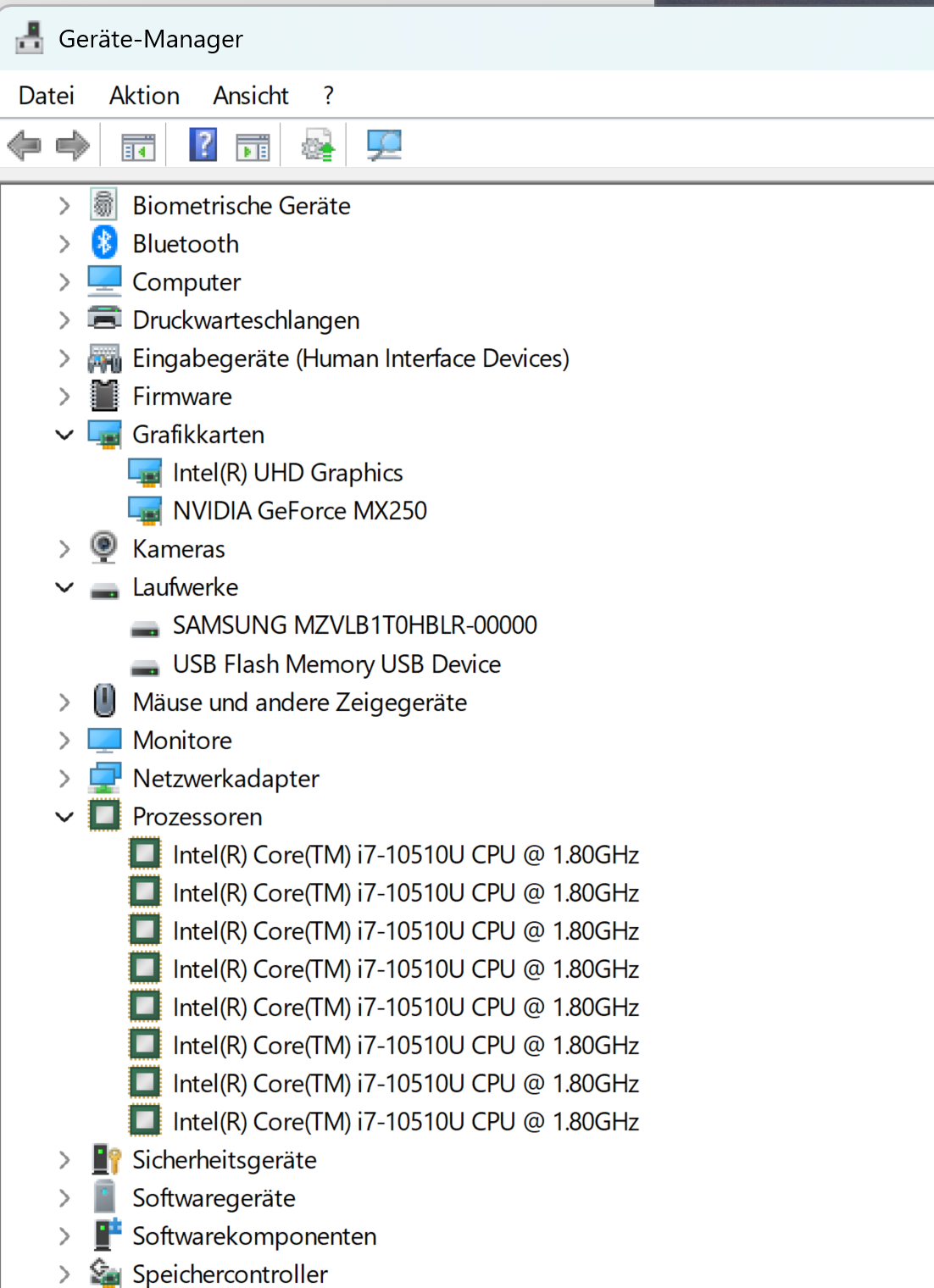Open the ? help menu
Viewport: 934px width, 1288px height.
(x=329, y=95)
